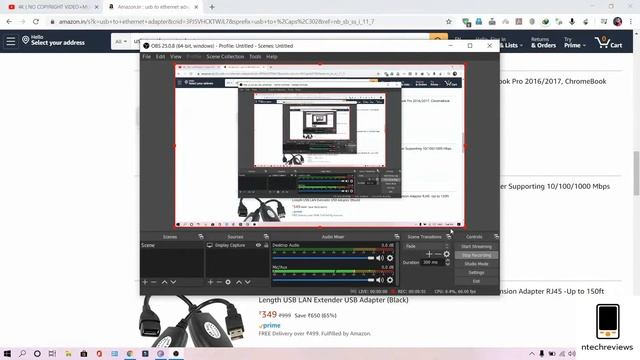640x360 pixels.
Task: Open Task View on the taskbar
Action: point(52,353)
